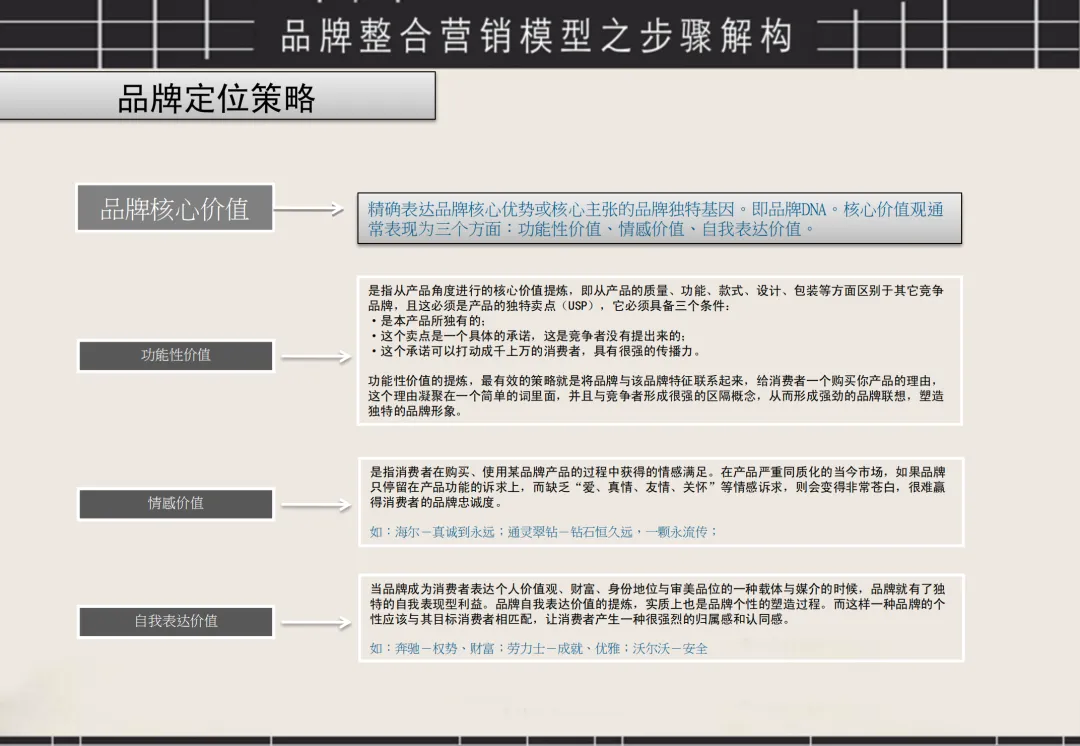Select the 品牌定位策略 header box

[x=220, y=99]
